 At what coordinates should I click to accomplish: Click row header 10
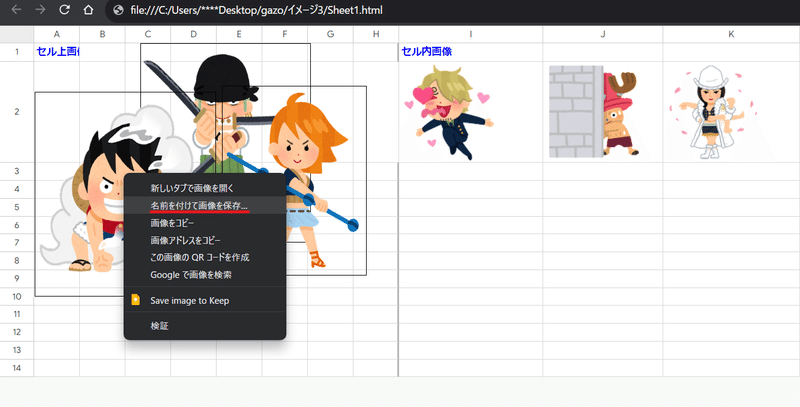coord(17,296)
